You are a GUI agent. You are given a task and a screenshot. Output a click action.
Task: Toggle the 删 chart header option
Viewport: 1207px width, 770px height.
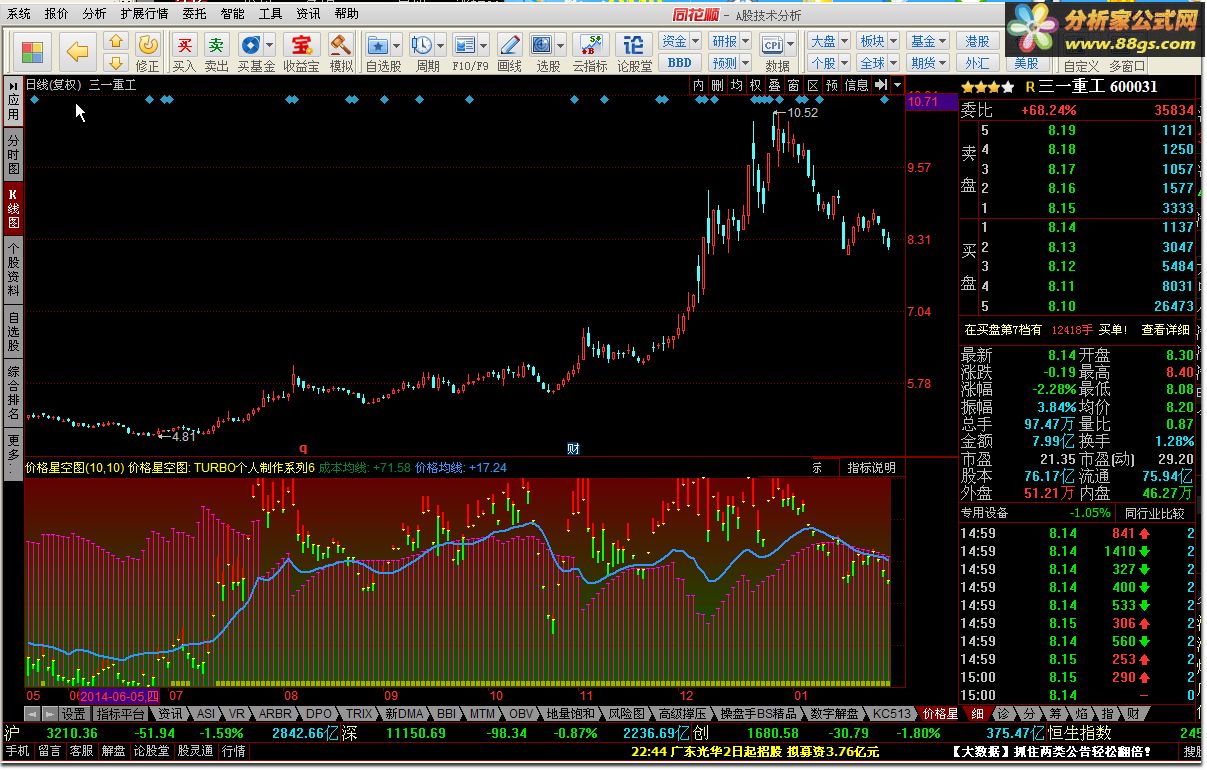[717, 86]
